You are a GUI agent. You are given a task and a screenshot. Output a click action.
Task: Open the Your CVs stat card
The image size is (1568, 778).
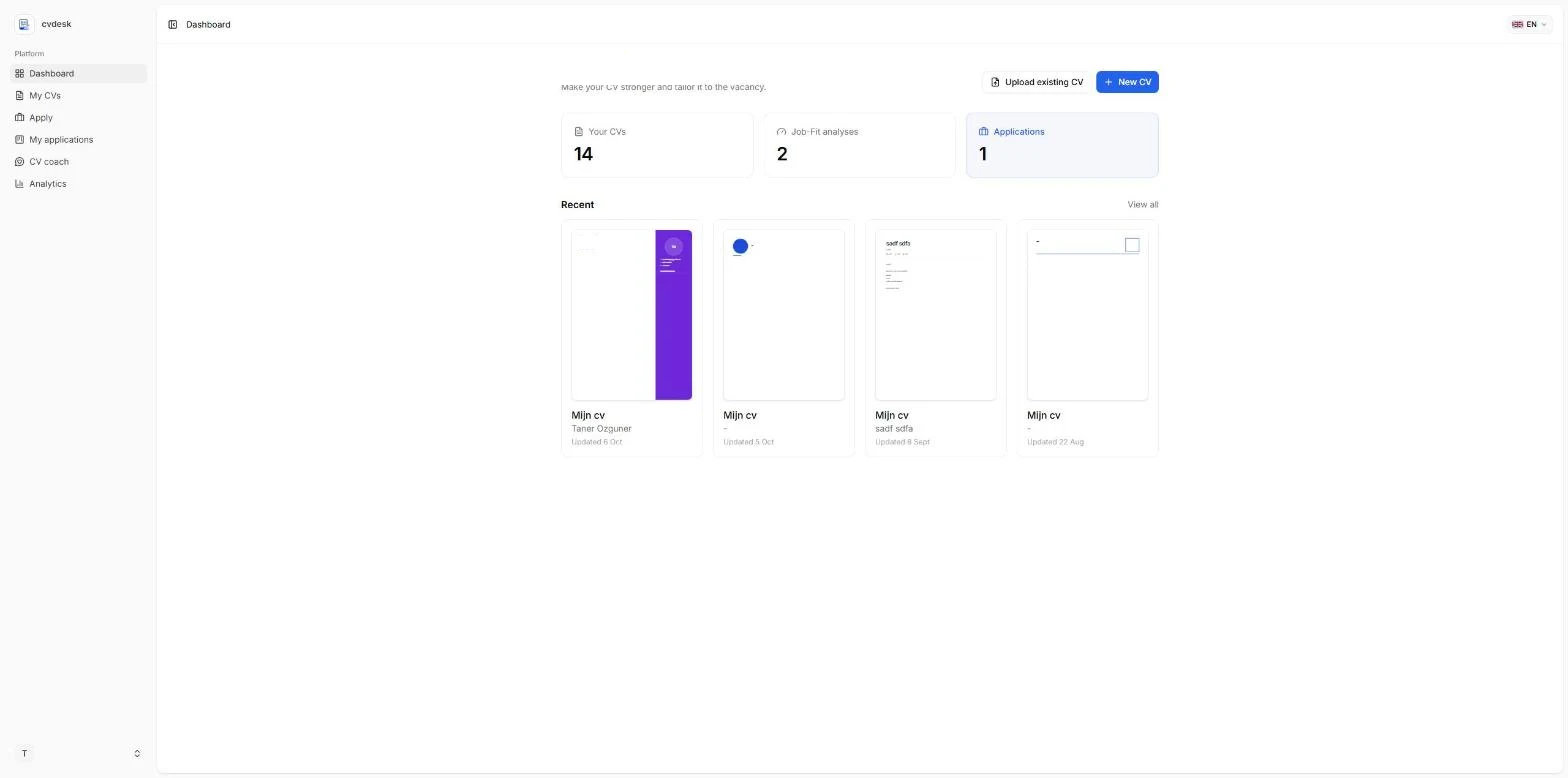[x=657, y=145]
